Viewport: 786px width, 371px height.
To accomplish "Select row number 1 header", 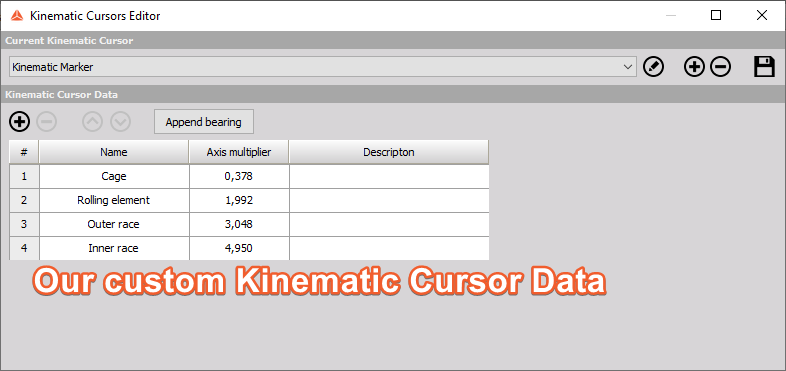I will coord(24,176).
